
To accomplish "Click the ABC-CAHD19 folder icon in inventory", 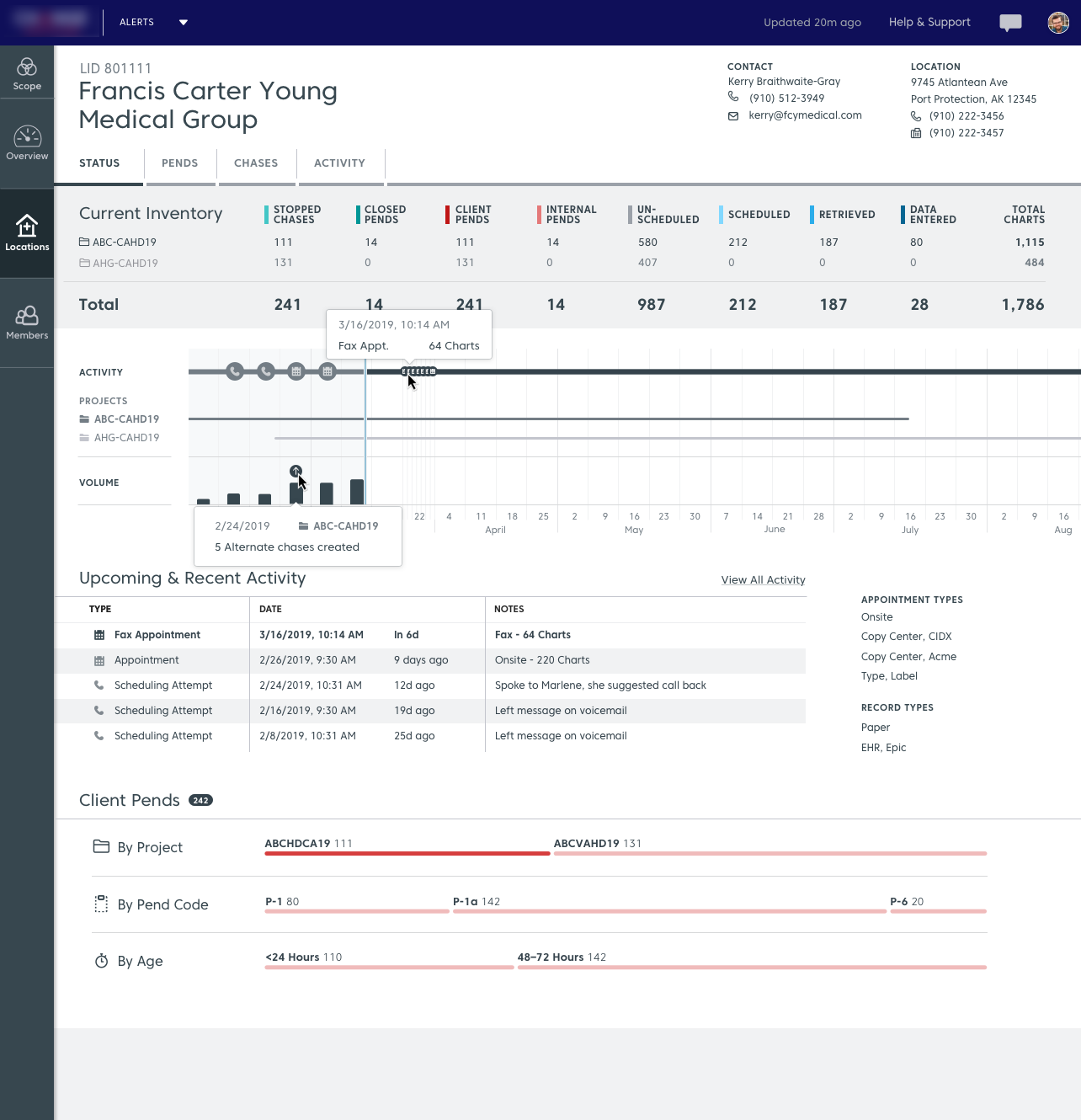I will [x=84, y=242].
